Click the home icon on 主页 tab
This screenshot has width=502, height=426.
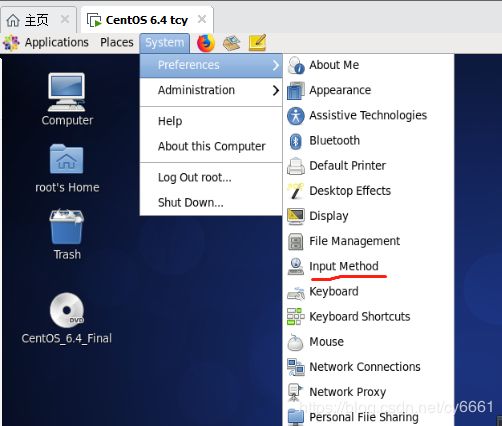[x=13, y=20]
